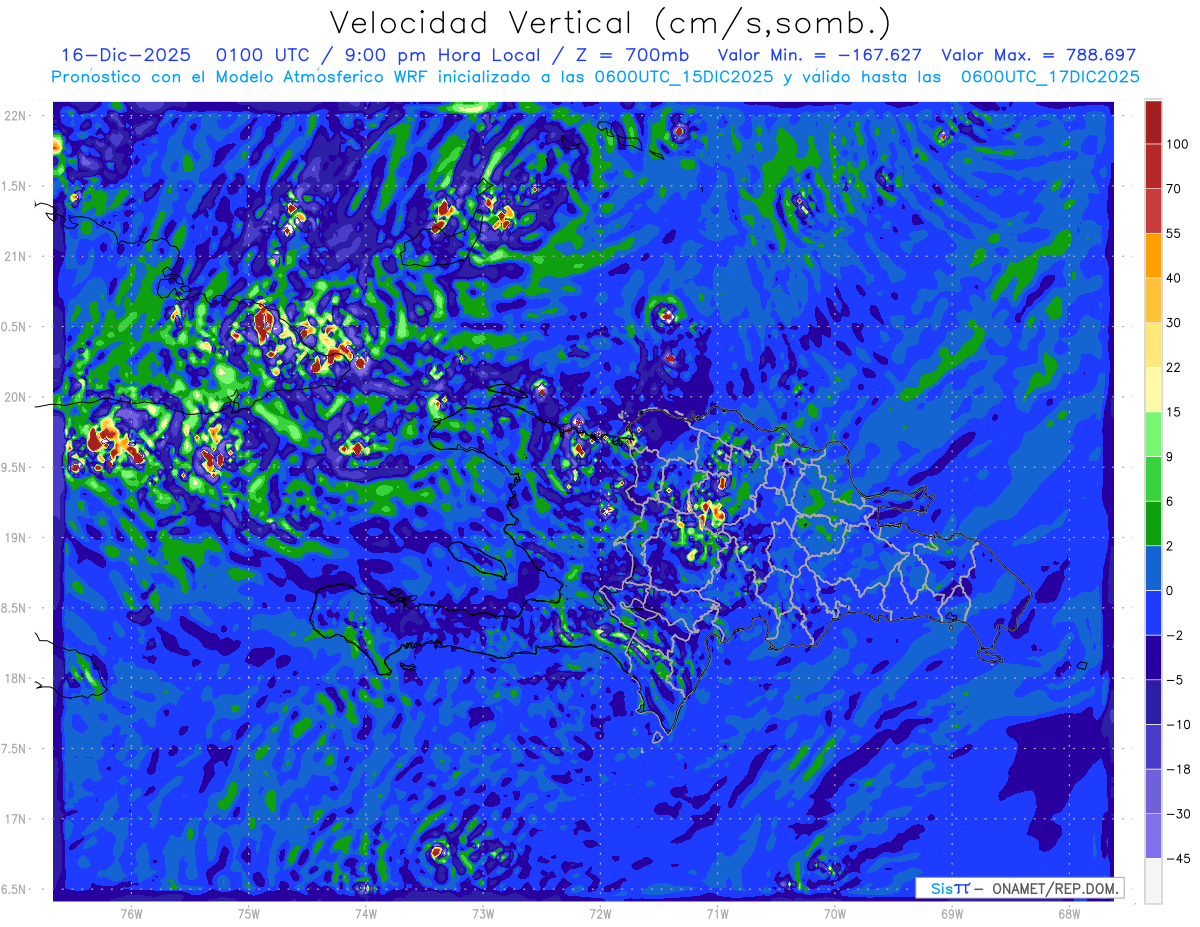
Task: Click the "-10" color scale value
Action: 1177,724
